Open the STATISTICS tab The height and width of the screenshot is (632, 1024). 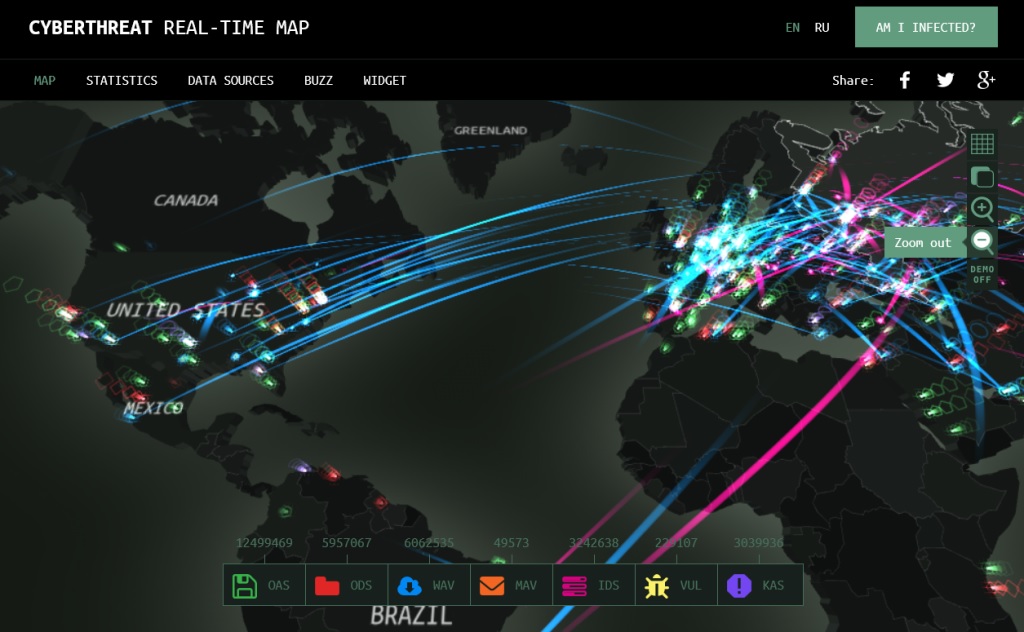(122, 80)
